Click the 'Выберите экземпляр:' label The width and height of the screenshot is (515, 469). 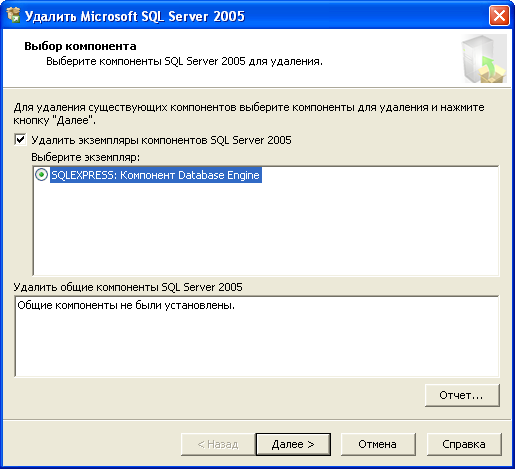86,157
